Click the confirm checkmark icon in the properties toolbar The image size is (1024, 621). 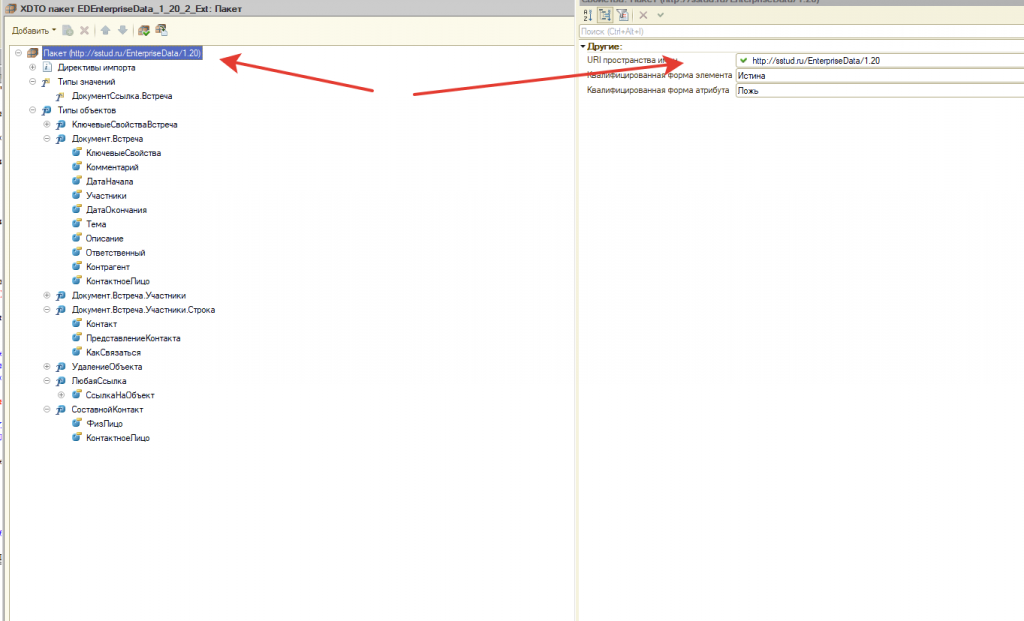[660, 15]
